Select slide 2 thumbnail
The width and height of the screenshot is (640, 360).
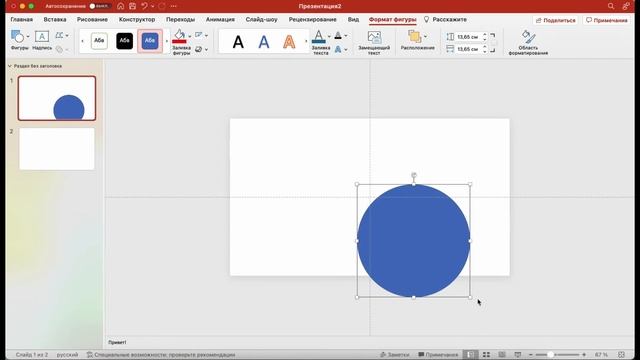click(57, 149)
